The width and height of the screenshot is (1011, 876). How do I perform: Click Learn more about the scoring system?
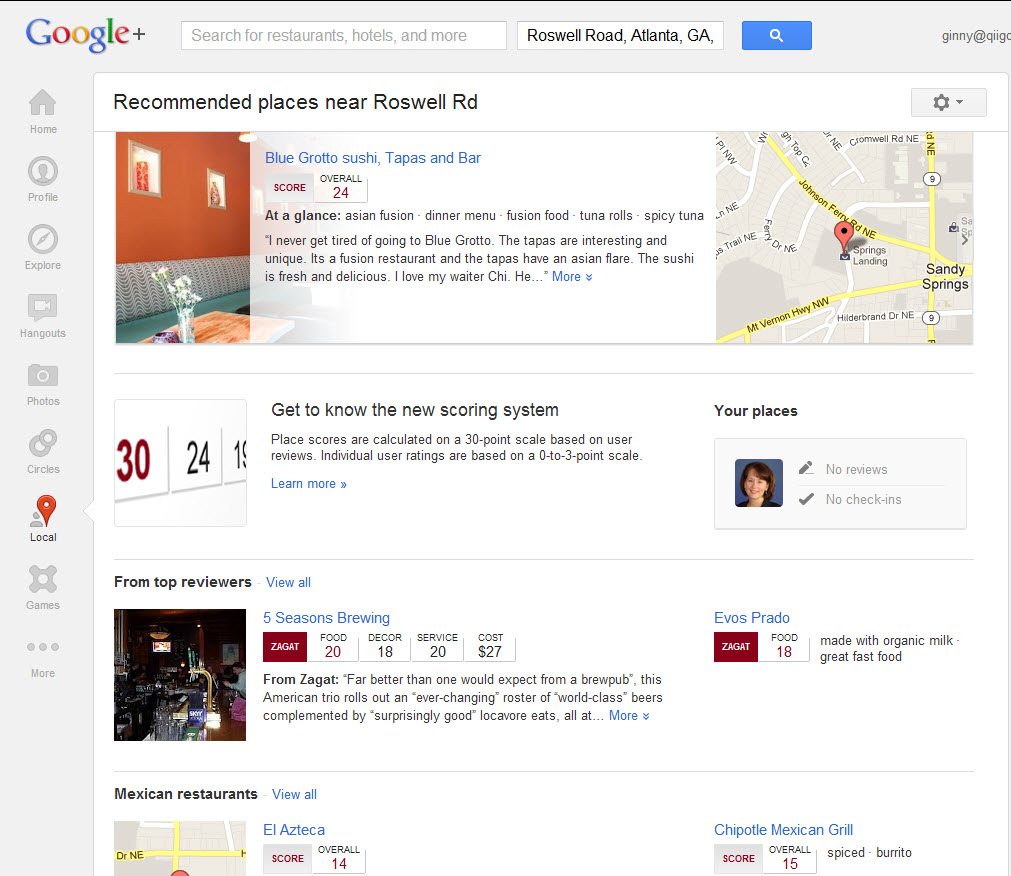pos(308,484)
